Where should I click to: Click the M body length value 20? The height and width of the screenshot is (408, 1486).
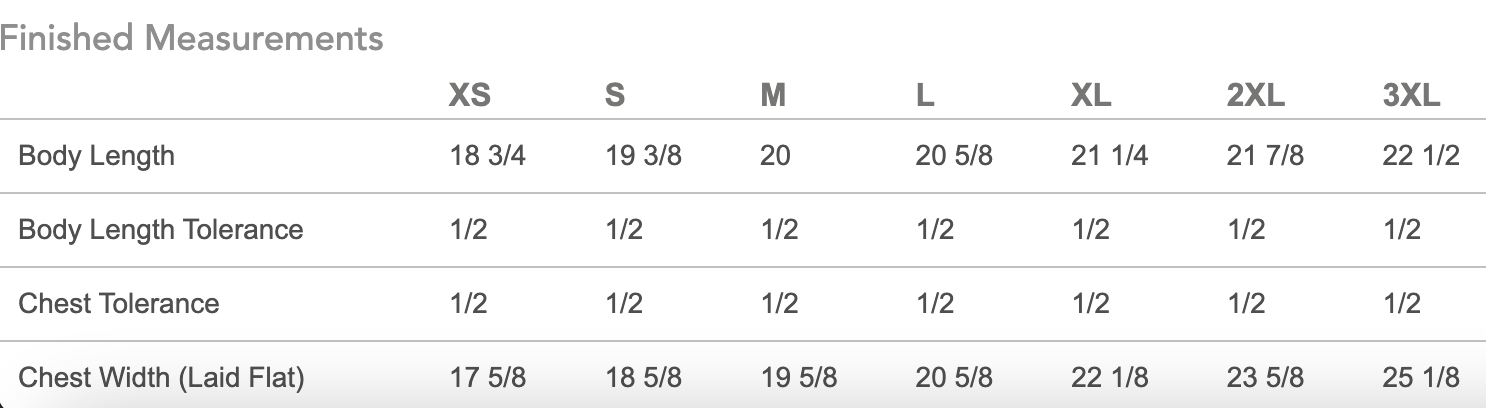(x=775, y=156)
